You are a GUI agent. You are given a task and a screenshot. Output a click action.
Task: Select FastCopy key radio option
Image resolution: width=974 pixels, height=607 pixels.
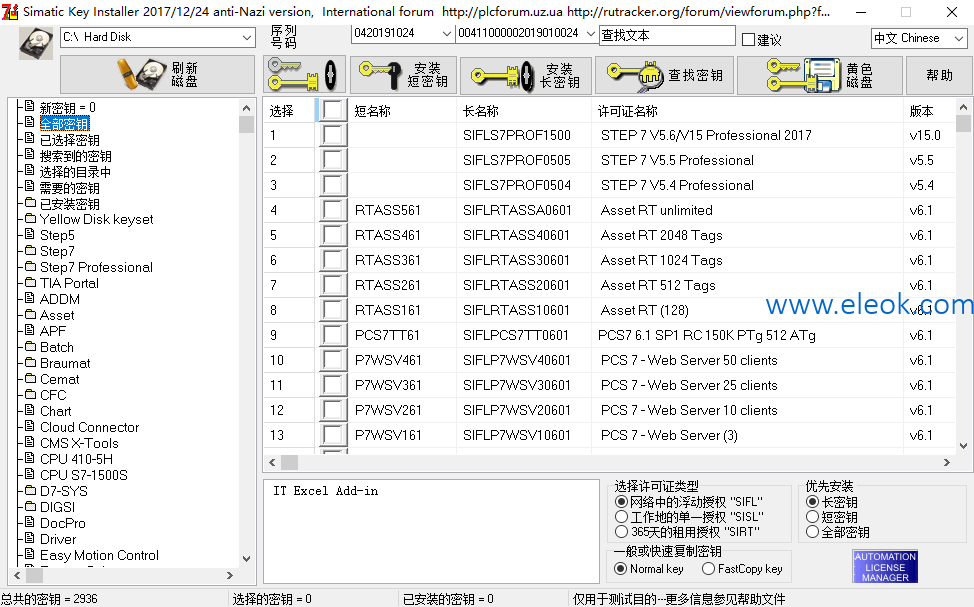[708, 568]
